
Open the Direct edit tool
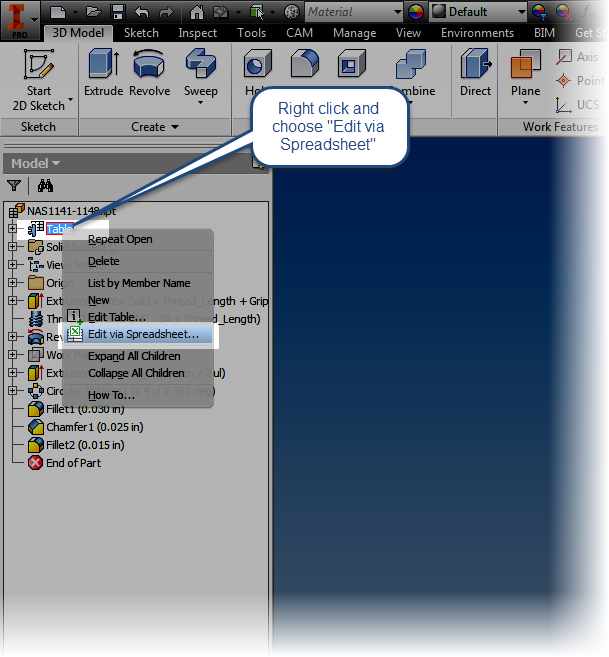(x=475, y=72)
